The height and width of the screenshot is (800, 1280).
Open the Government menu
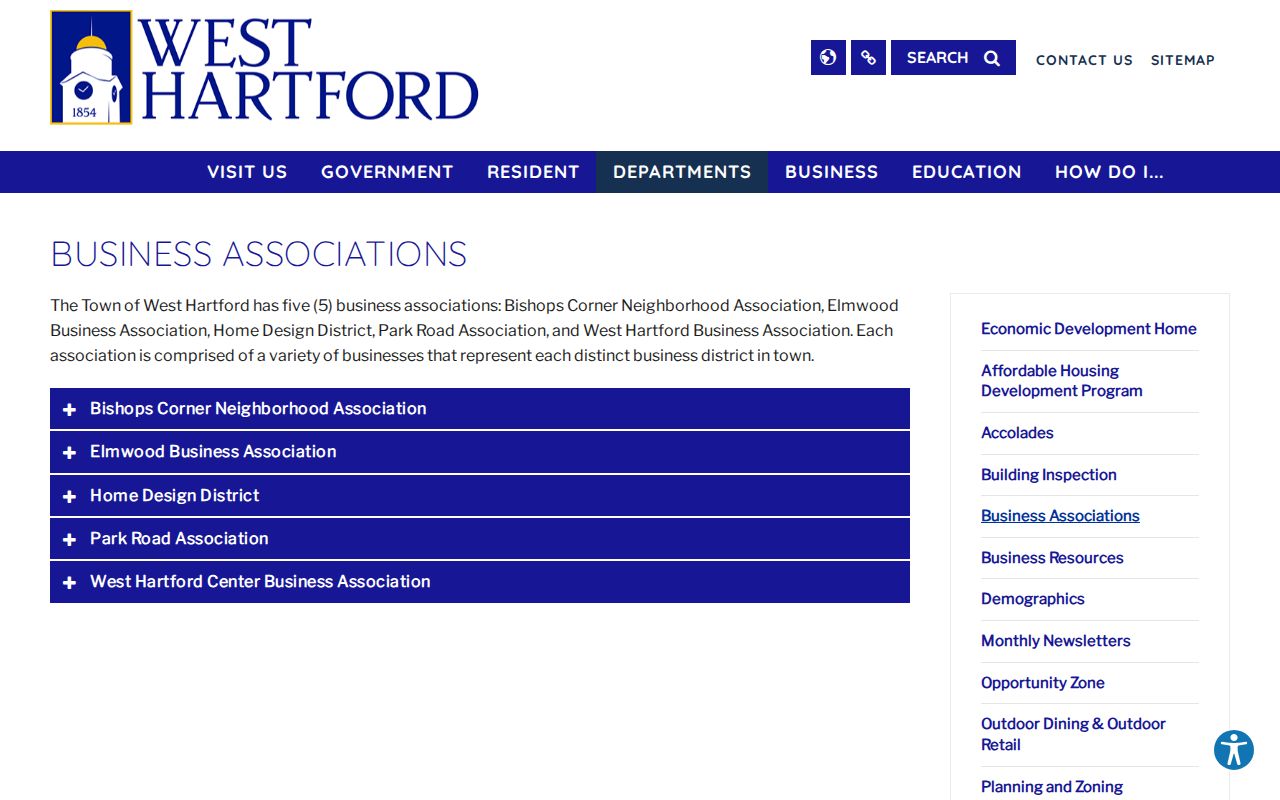pos(387,172)
